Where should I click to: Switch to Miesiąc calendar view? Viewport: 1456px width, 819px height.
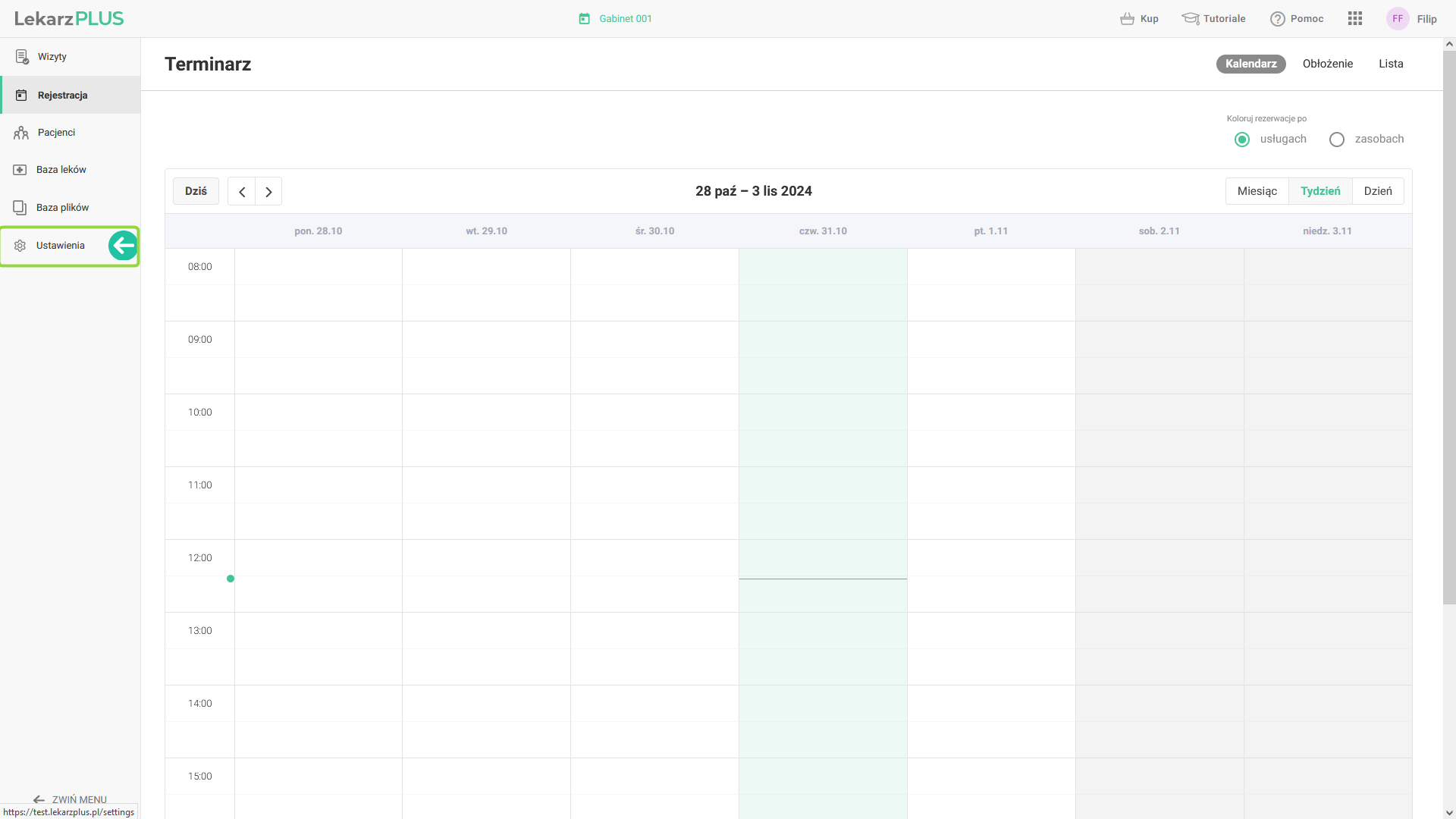pyautogui.click(x=1257, y=191)
